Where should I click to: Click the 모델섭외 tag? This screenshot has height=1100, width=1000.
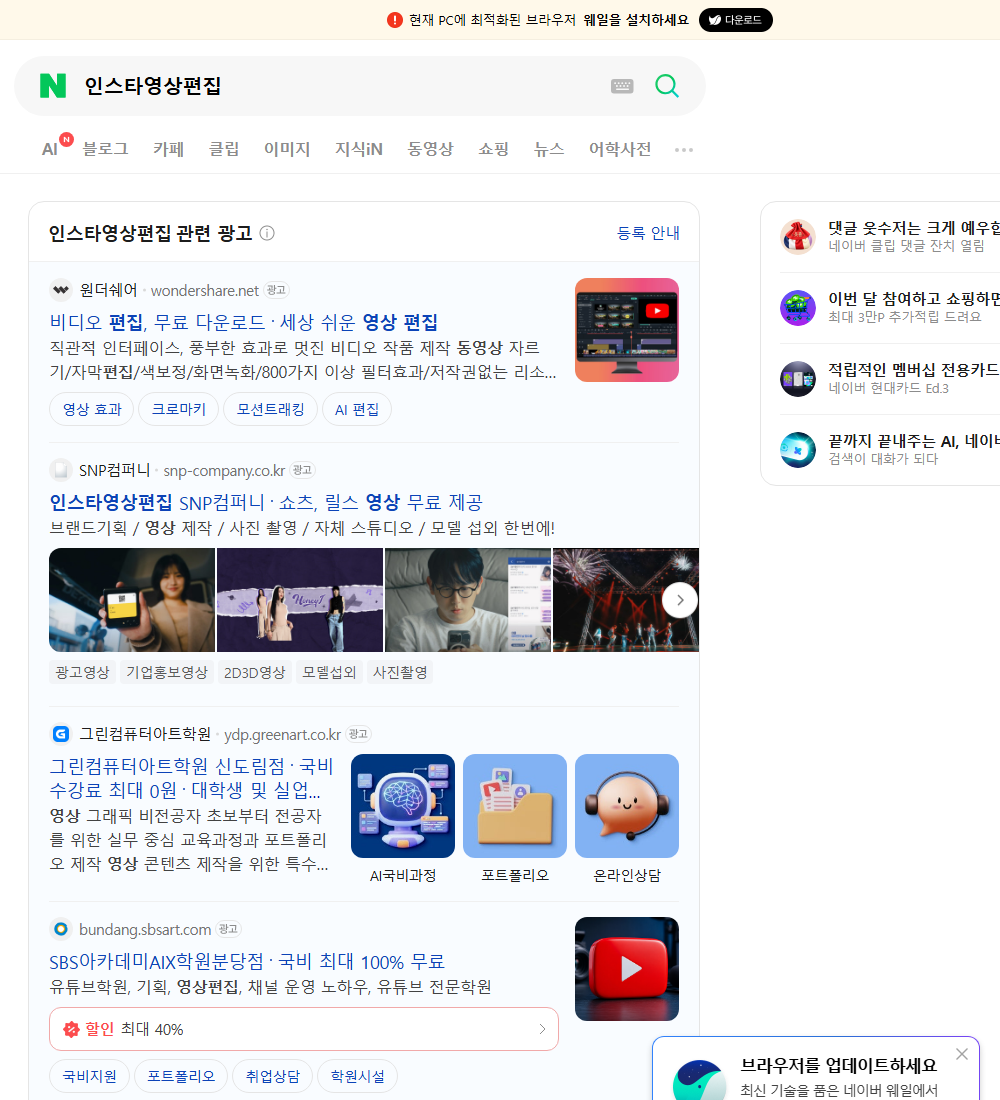click(329, 672)
